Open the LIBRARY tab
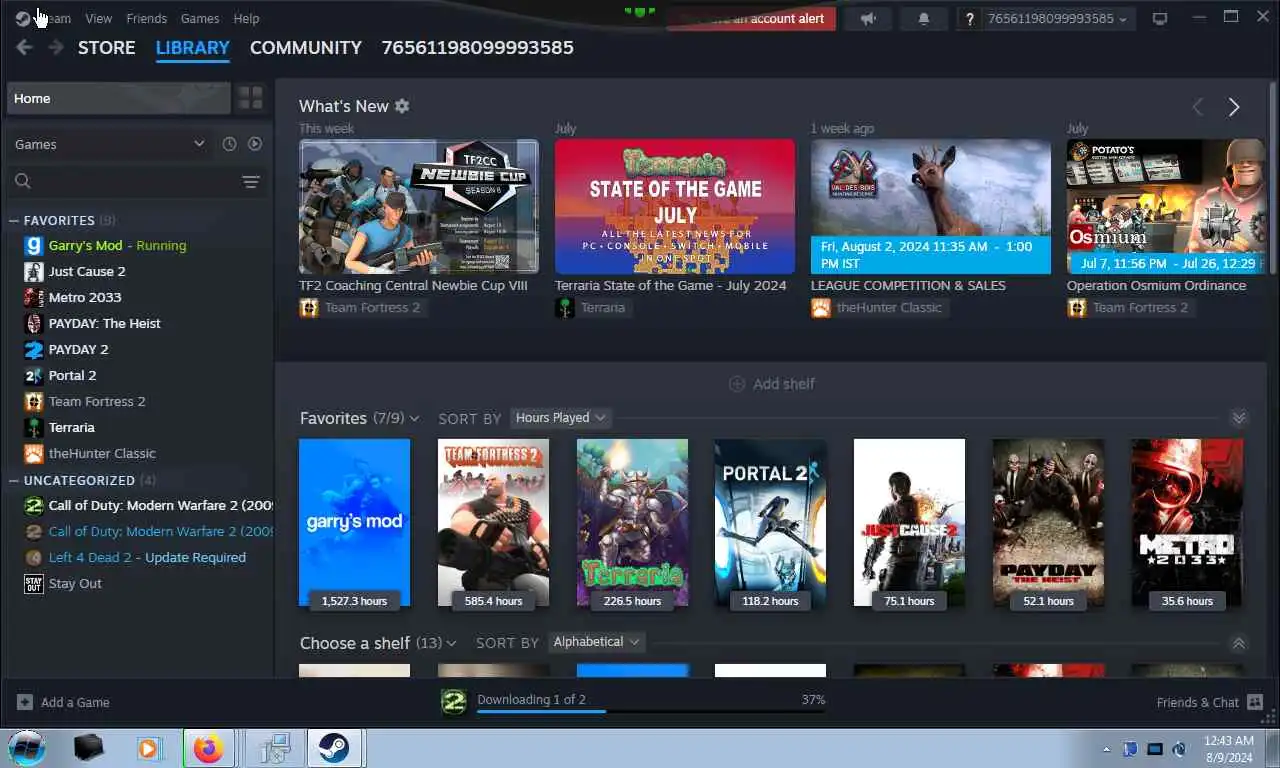The image size is (1280, 768). [193, 48]
